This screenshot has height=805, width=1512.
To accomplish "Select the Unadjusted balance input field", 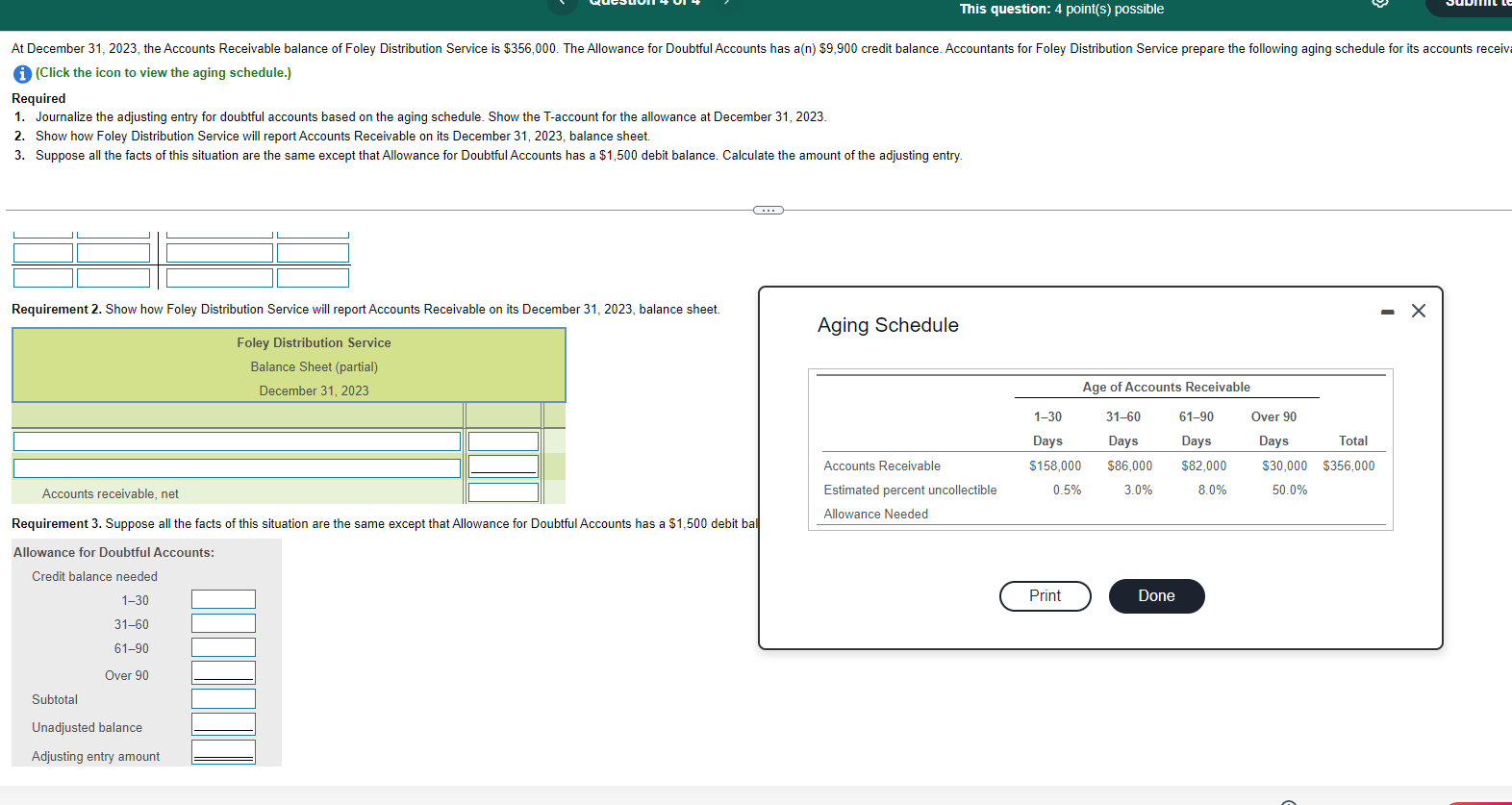I will pyautogui.click(x=223, y=724).
